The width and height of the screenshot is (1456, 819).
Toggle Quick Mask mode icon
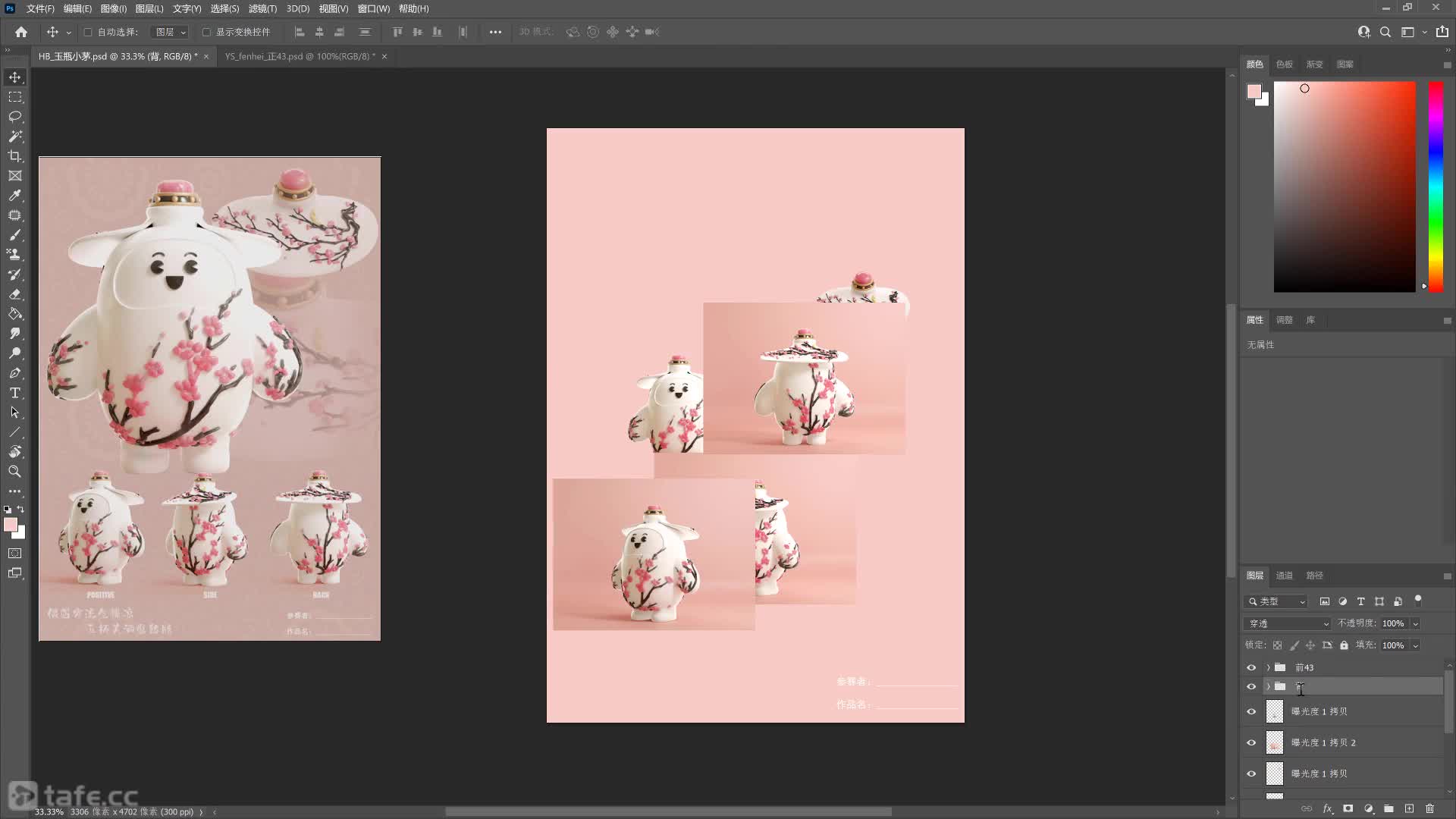[15, 554]
